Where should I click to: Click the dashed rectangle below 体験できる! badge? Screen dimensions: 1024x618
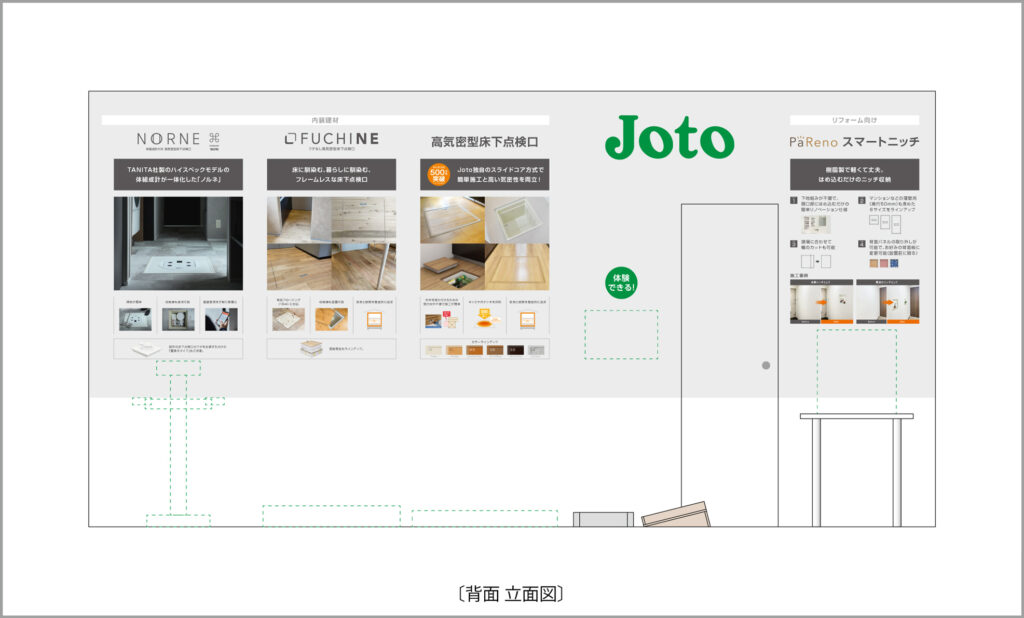(621, 334)
